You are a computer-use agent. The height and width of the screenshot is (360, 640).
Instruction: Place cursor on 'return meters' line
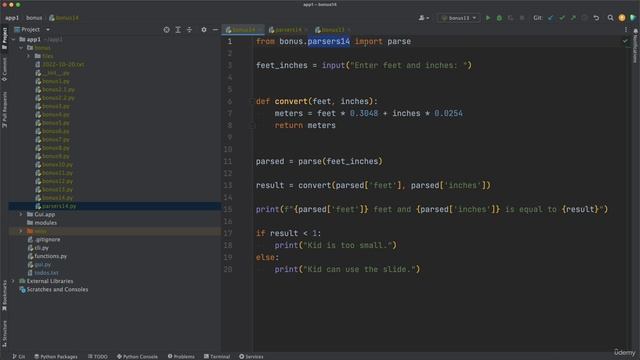(305, 125)
